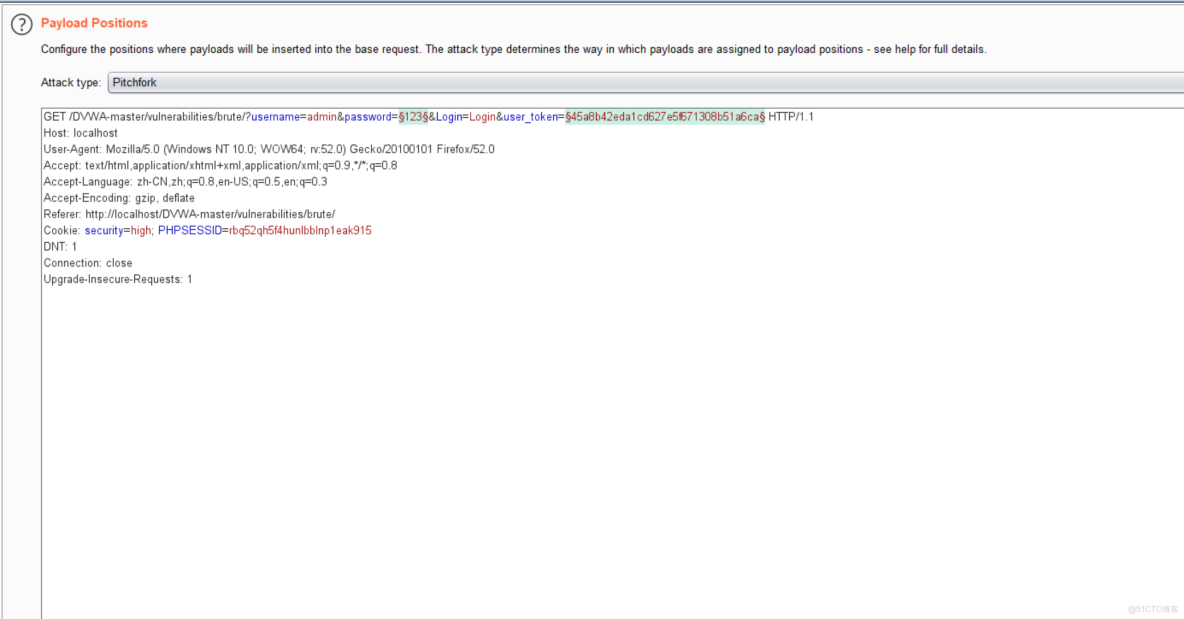Viewport: 1184px width, 619px height.
Task: Click the DNT: 1 header line
Action: 58,246
